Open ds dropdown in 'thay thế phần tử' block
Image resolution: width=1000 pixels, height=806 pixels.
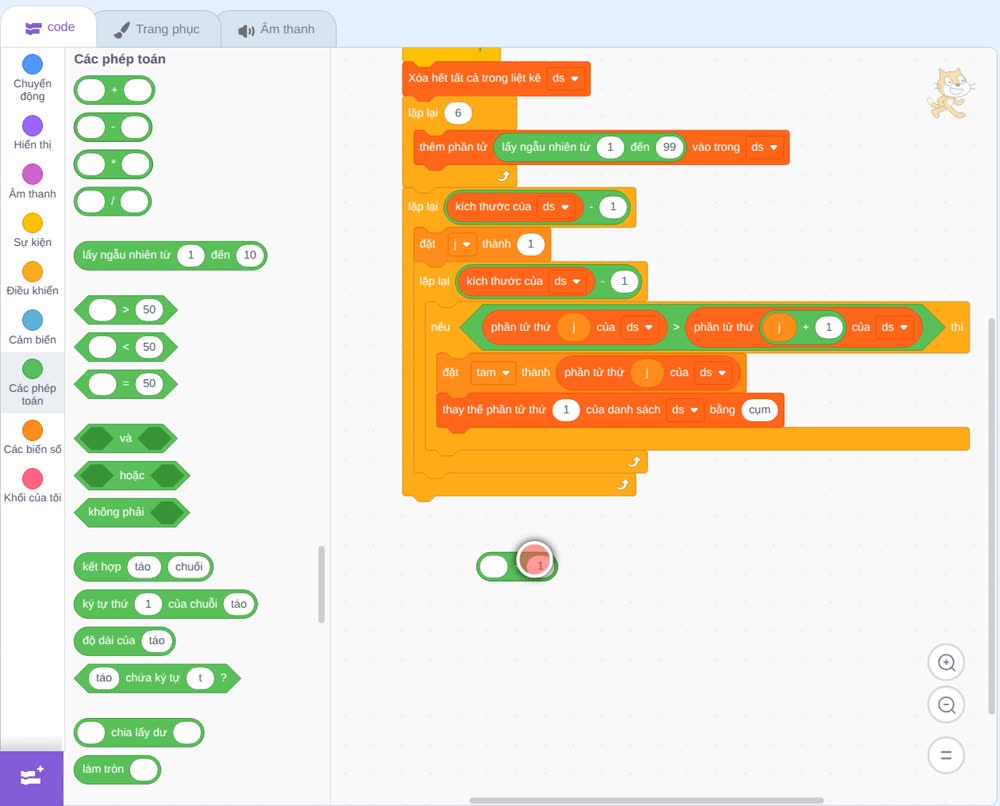684,410
